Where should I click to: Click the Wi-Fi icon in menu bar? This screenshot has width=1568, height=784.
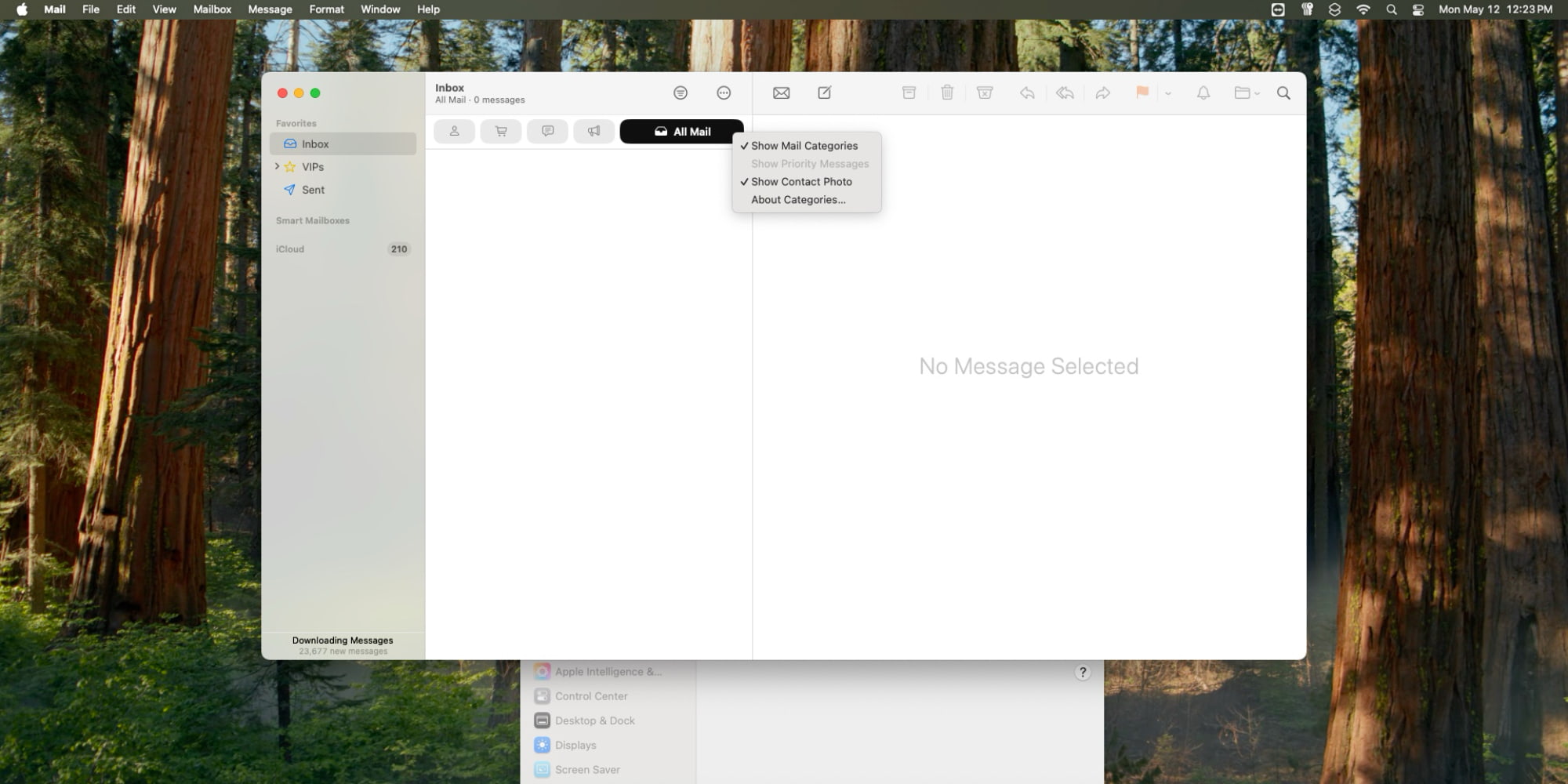[1363, 9]
